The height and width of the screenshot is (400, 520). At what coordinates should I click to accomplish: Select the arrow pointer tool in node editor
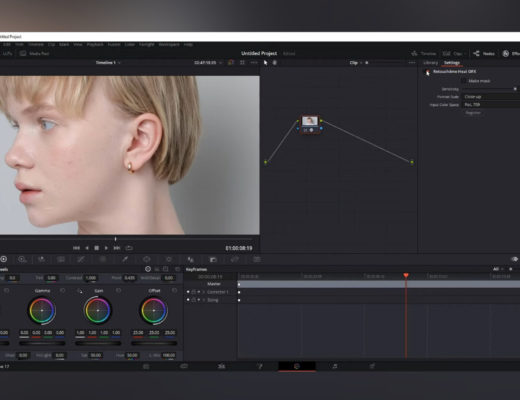pyautogui.click(x=266, y=63)
